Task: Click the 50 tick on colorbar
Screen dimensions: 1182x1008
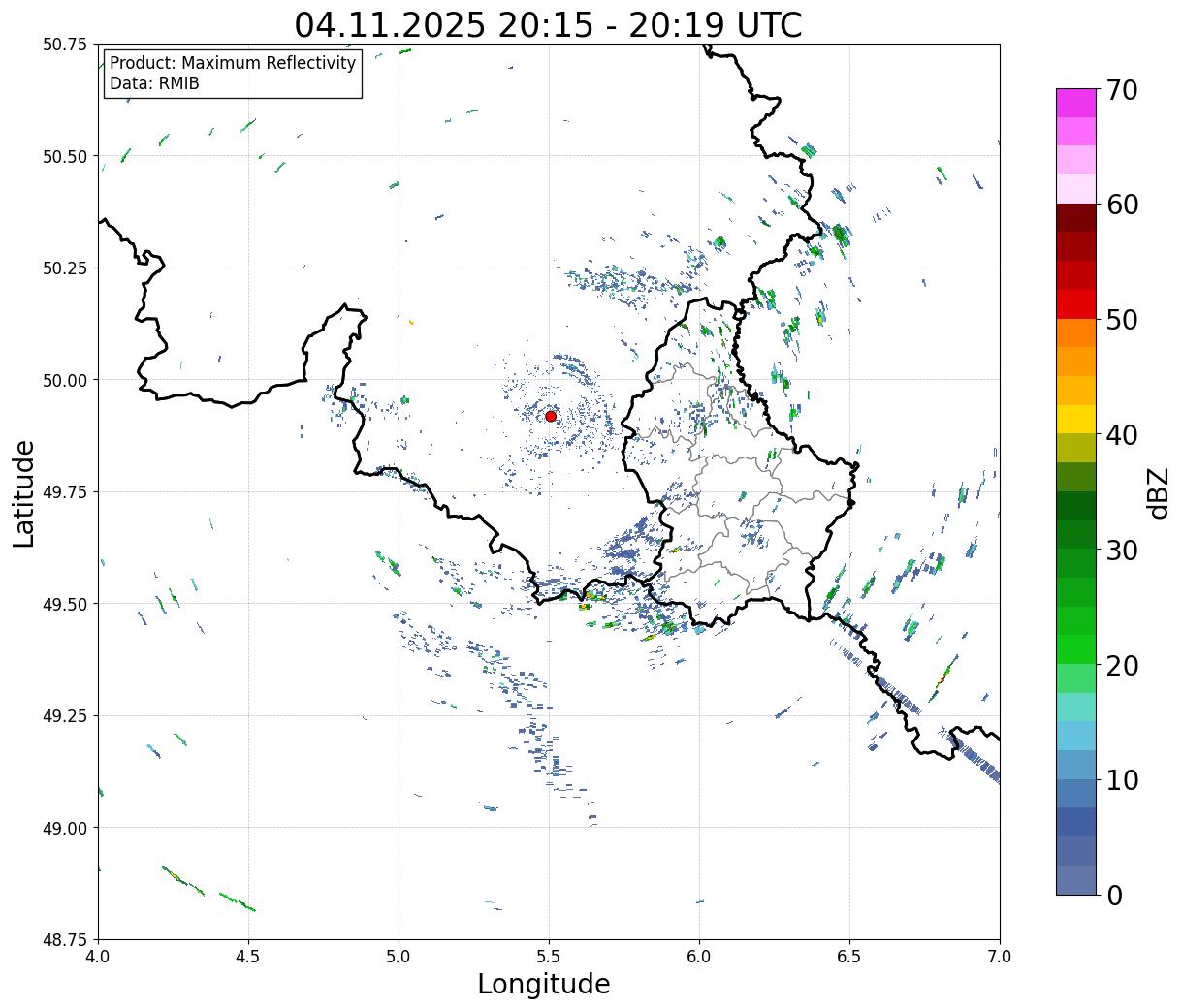Action: (1121, 320)
